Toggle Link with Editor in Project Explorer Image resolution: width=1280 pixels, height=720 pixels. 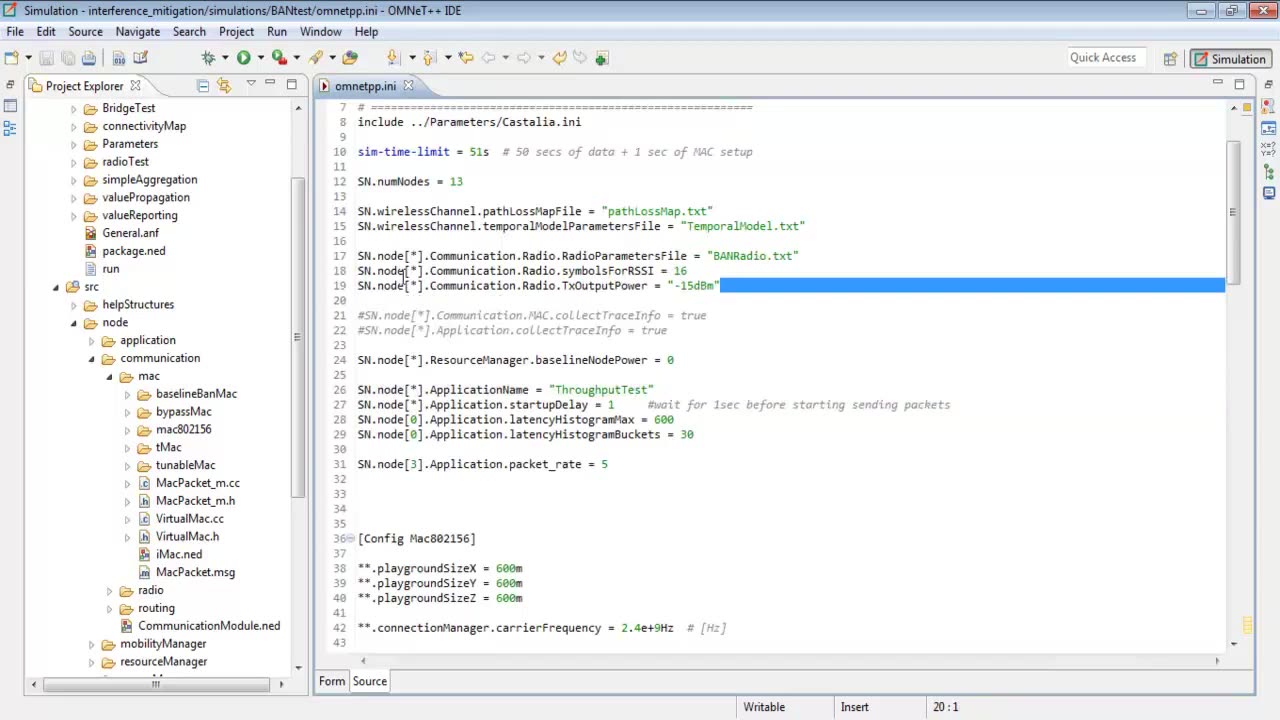pos(224,86)
